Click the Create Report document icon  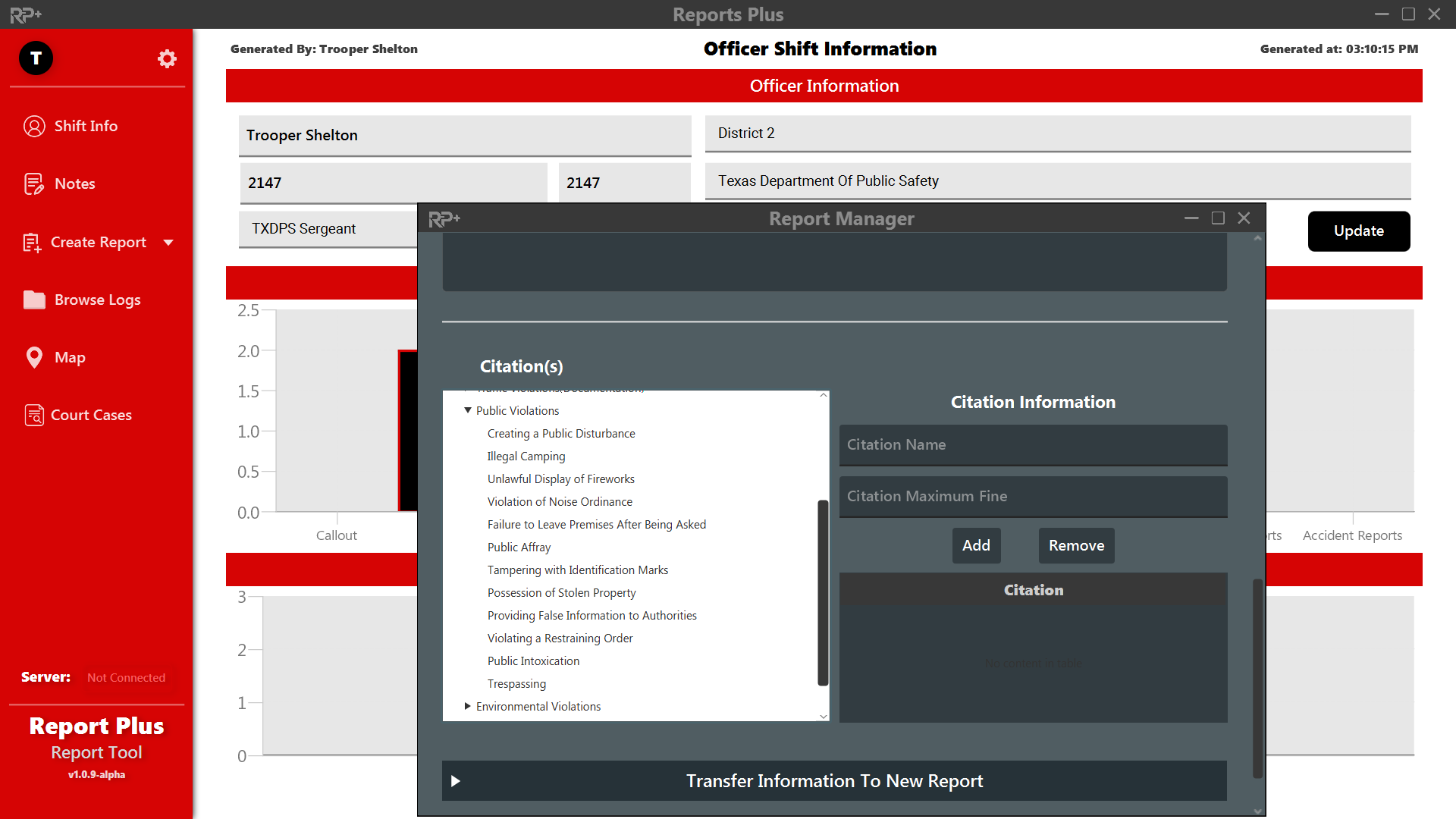pyautogui.click(x=32, y=243)
